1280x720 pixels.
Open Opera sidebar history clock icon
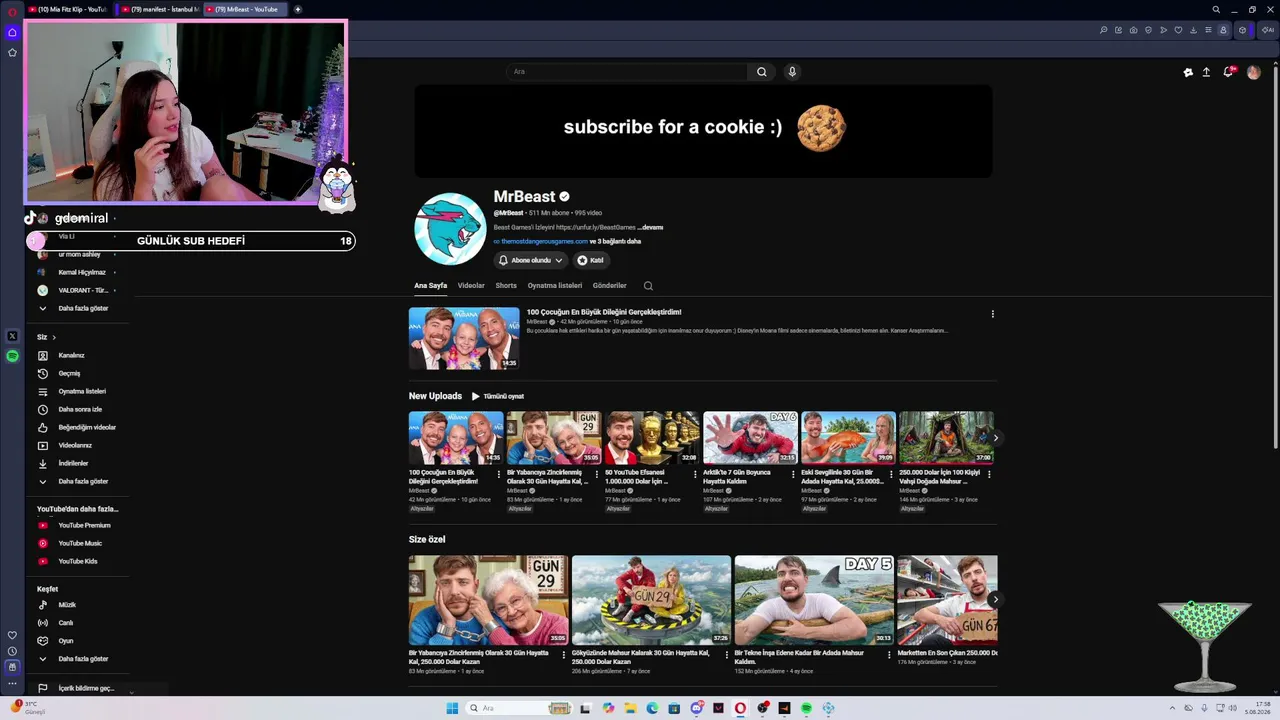click(x=12, y=651)
